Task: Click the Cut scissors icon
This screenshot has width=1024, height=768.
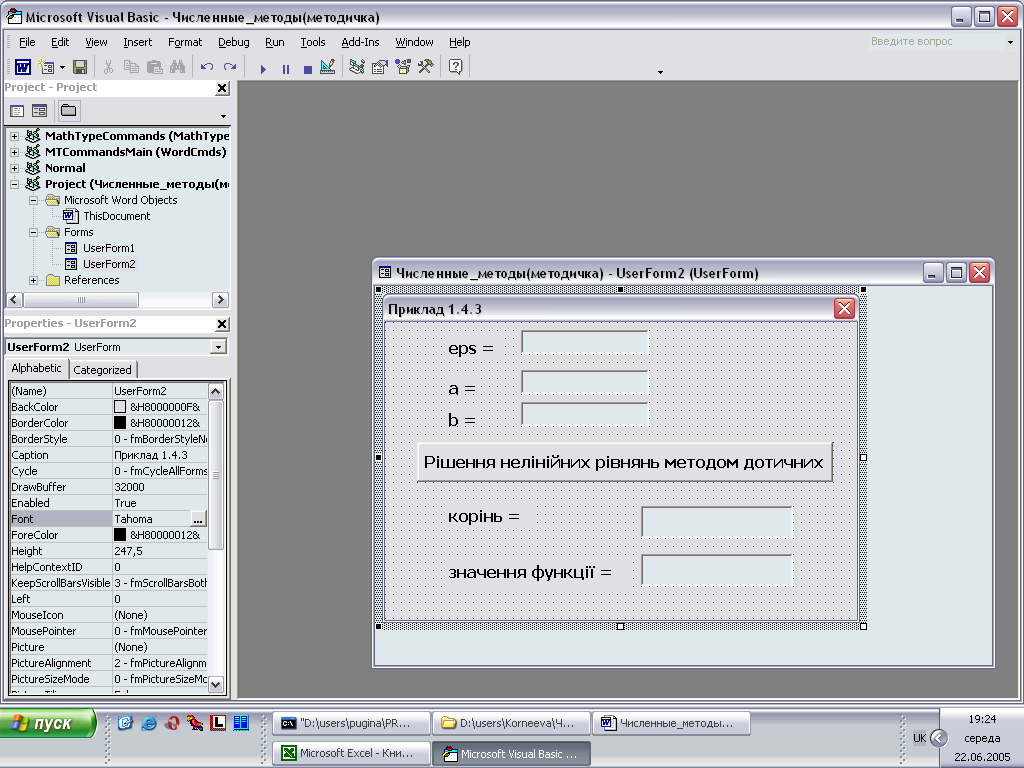Action: 108,67
